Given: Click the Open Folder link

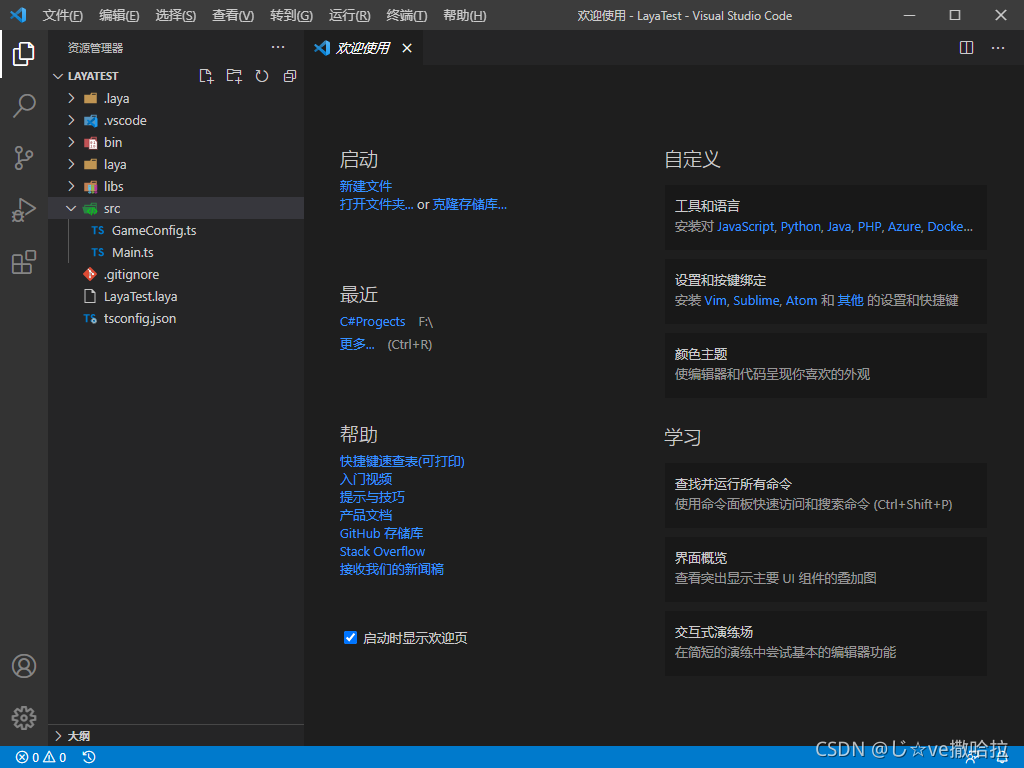Looking at the screenshot, I should 376,204.
